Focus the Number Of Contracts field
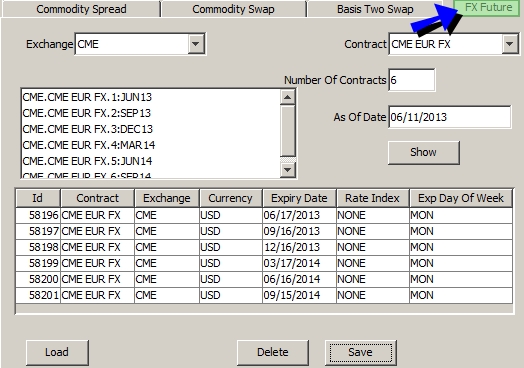The width and height of the screenshot is (524, 368). 412,80
